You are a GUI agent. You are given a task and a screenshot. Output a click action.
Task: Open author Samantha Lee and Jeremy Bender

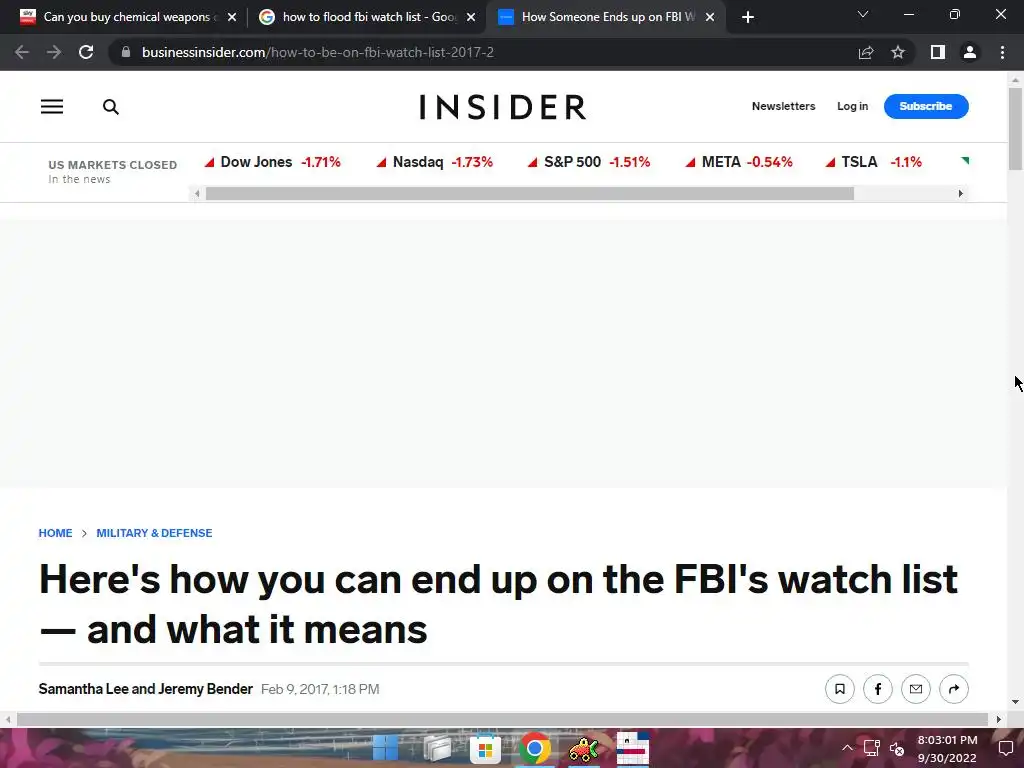[146, 689]
